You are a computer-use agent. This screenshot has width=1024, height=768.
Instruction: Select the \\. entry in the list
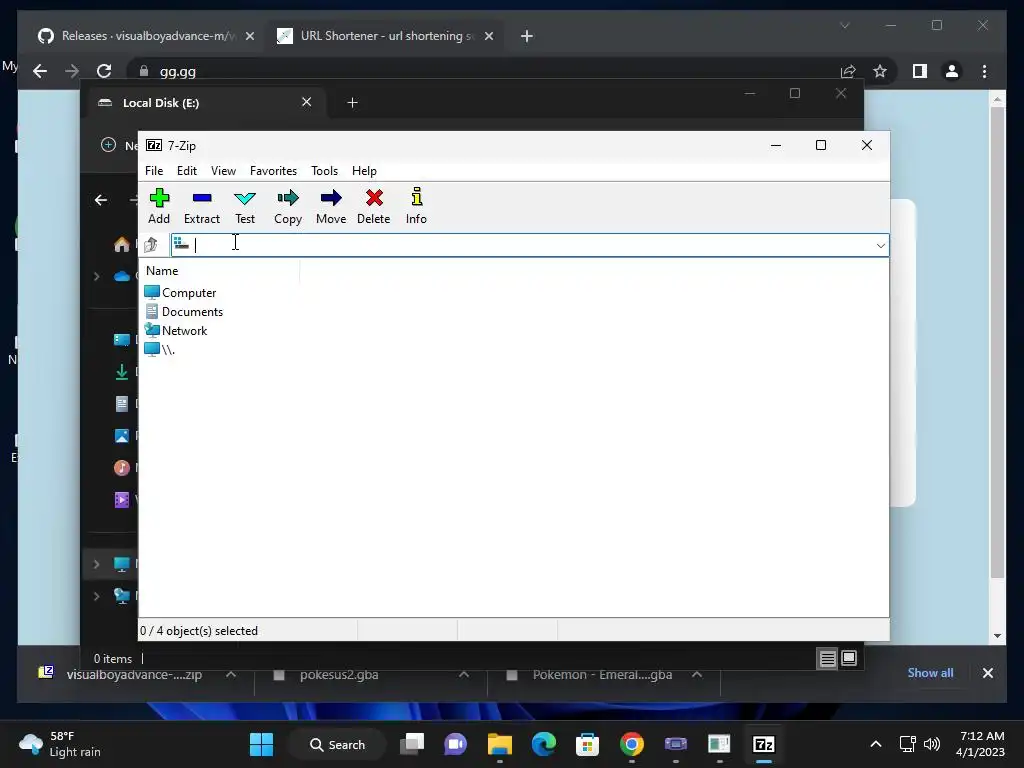tap(159, 349)
